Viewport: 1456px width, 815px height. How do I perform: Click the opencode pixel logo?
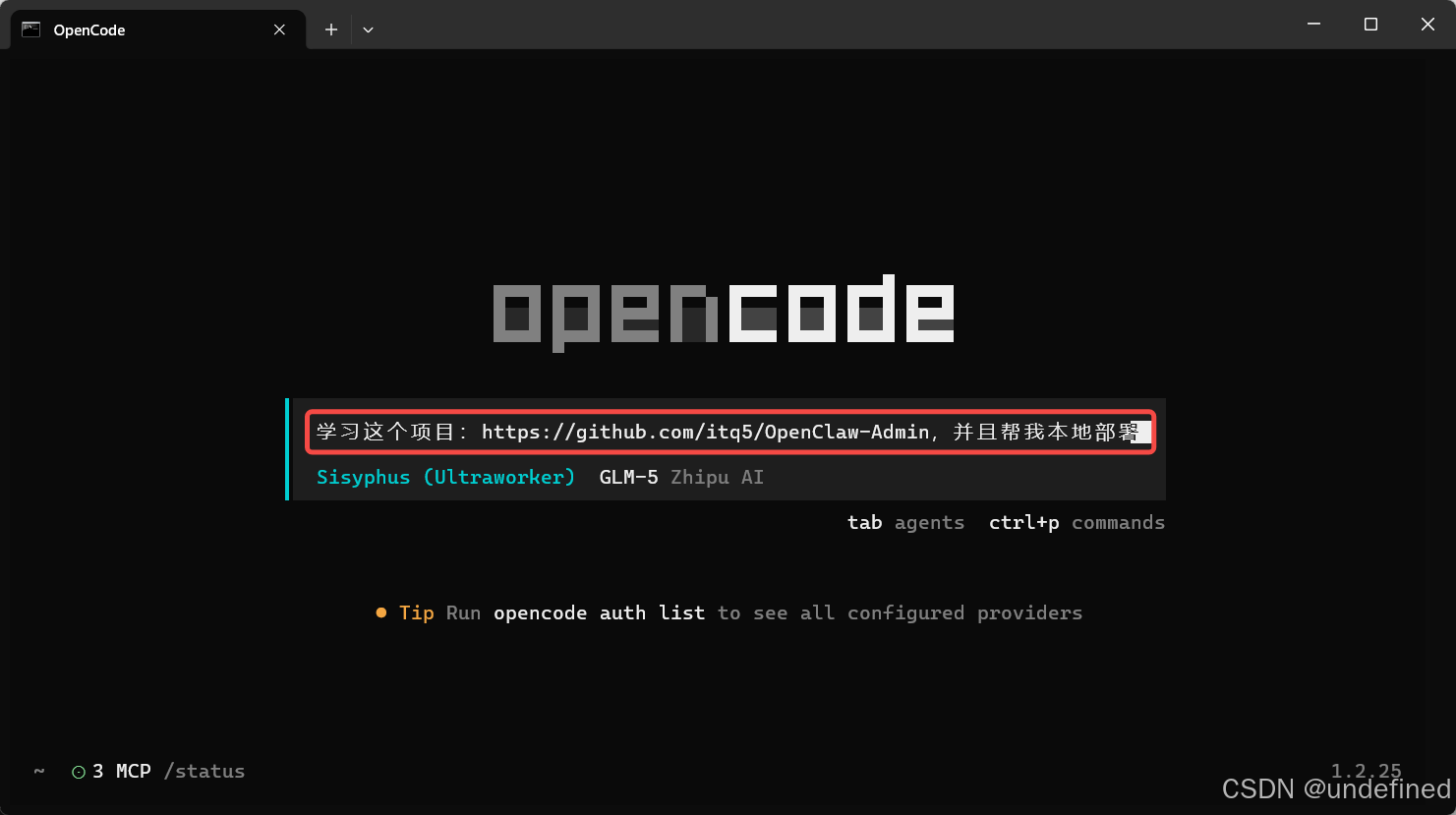click(x=724, y=313)
